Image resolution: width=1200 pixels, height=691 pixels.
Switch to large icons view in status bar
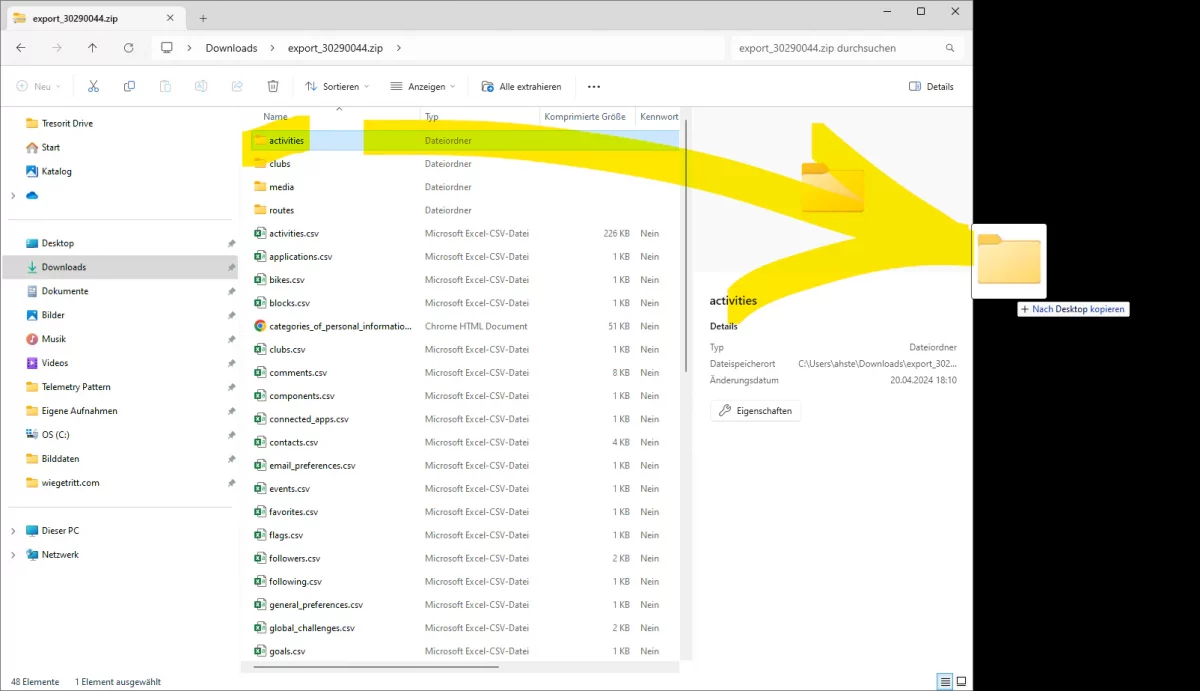coord(961,681)
